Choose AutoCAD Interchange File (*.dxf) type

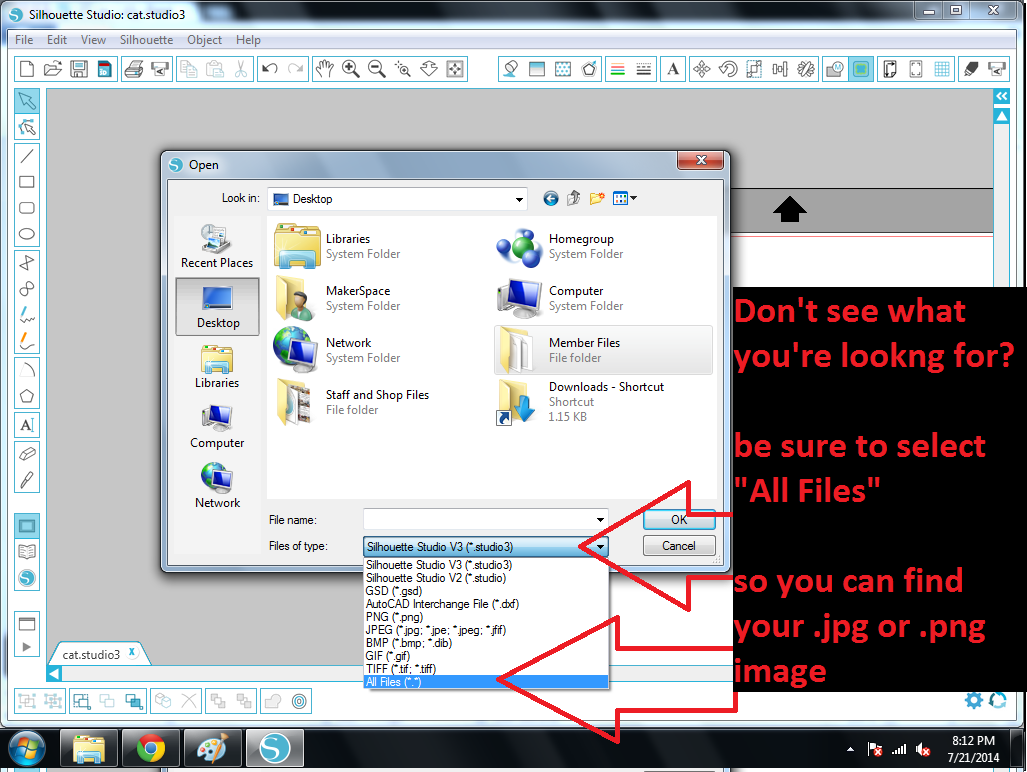coord(486,604)
